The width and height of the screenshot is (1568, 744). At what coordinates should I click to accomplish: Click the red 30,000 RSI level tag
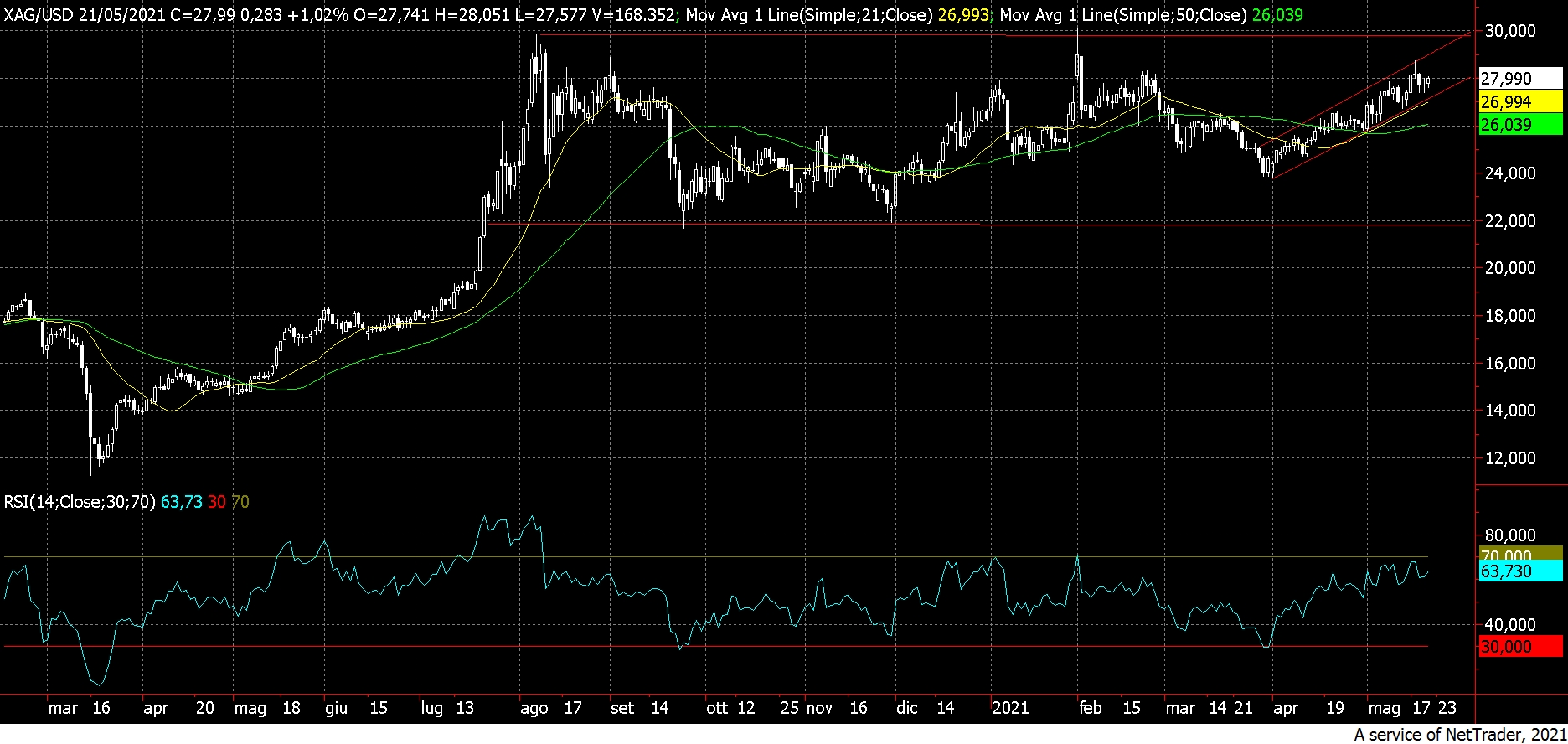1520,647
